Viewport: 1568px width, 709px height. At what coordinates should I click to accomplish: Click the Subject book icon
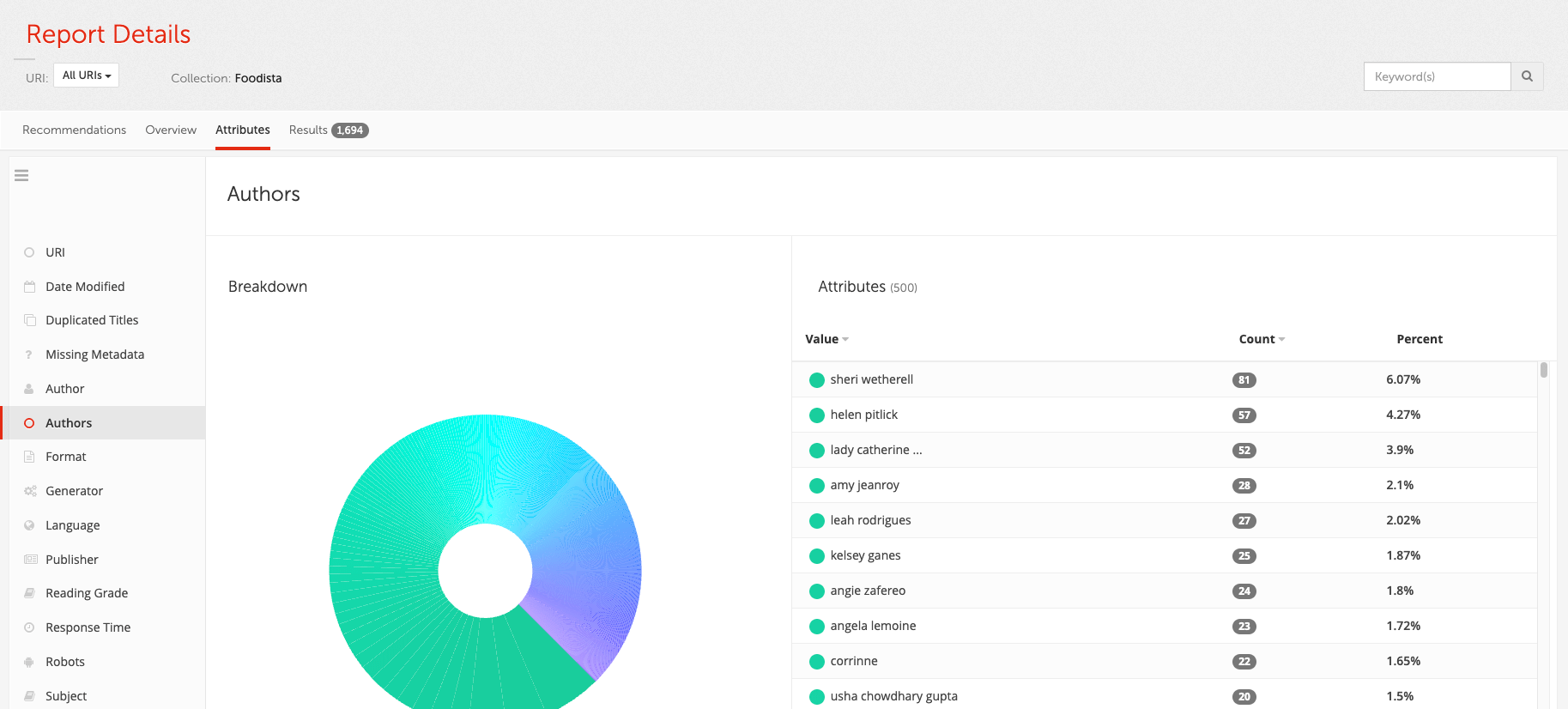pyautogui.click(x=29, y=696)
